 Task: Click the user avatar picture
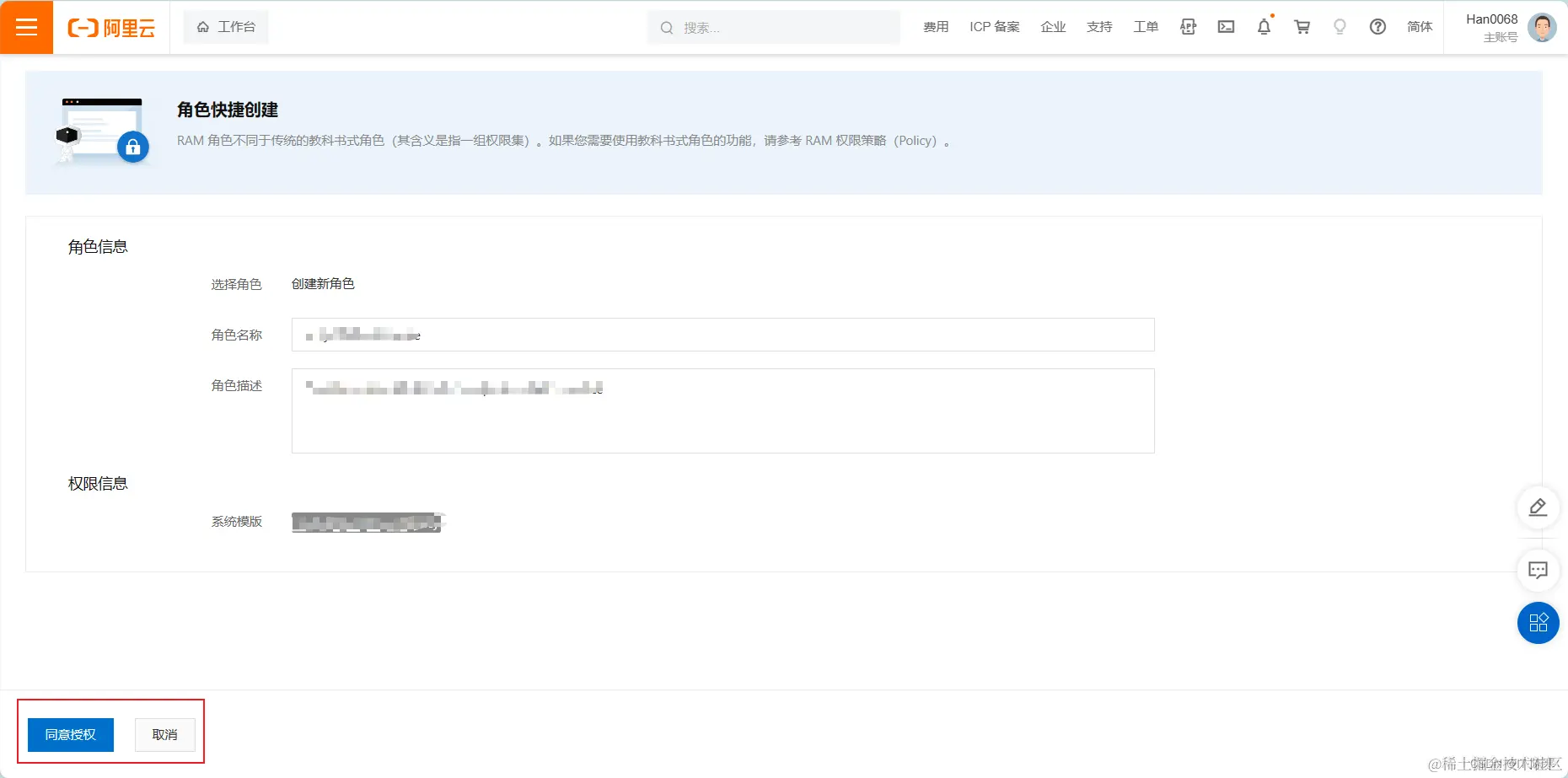pos(1542,28)
